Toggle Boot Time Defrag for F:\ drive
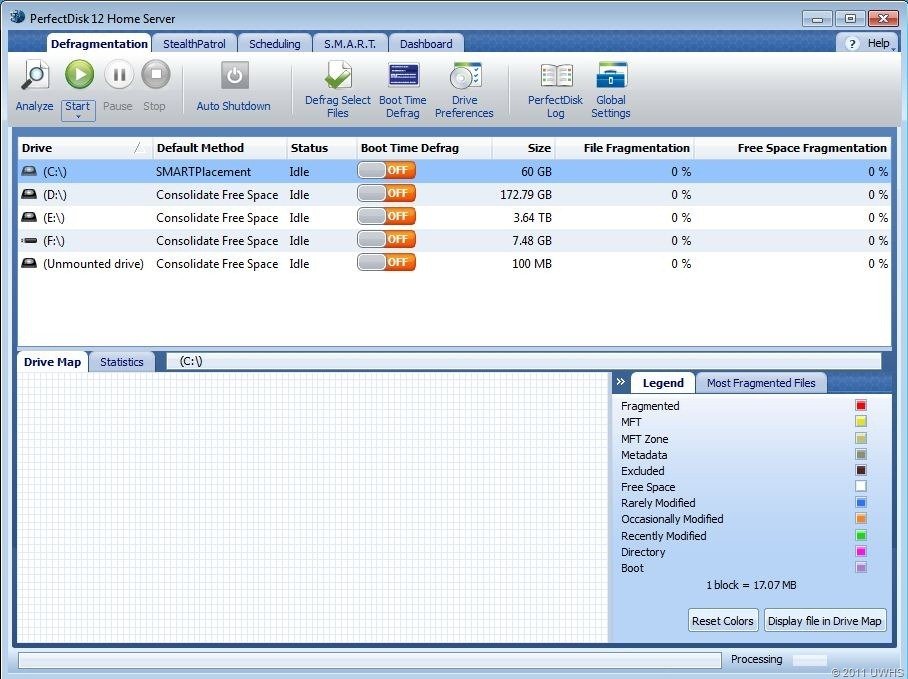The image size is (908, 679). tap(386, 239)
